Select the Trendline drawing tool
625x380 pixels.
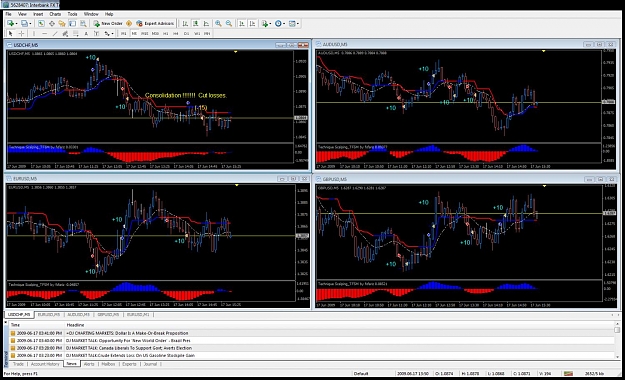[55, 33]
